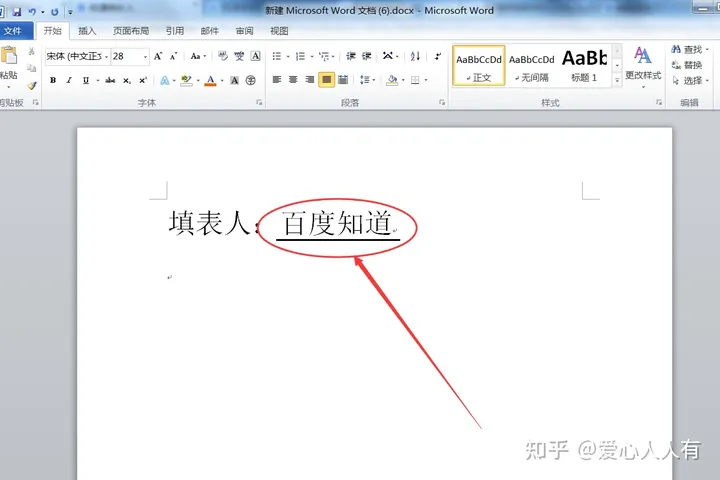The image size is (720, 480).
Task: Open the font size dropdown showing 28
Action: pyautogui.click(x=145, y=56)
